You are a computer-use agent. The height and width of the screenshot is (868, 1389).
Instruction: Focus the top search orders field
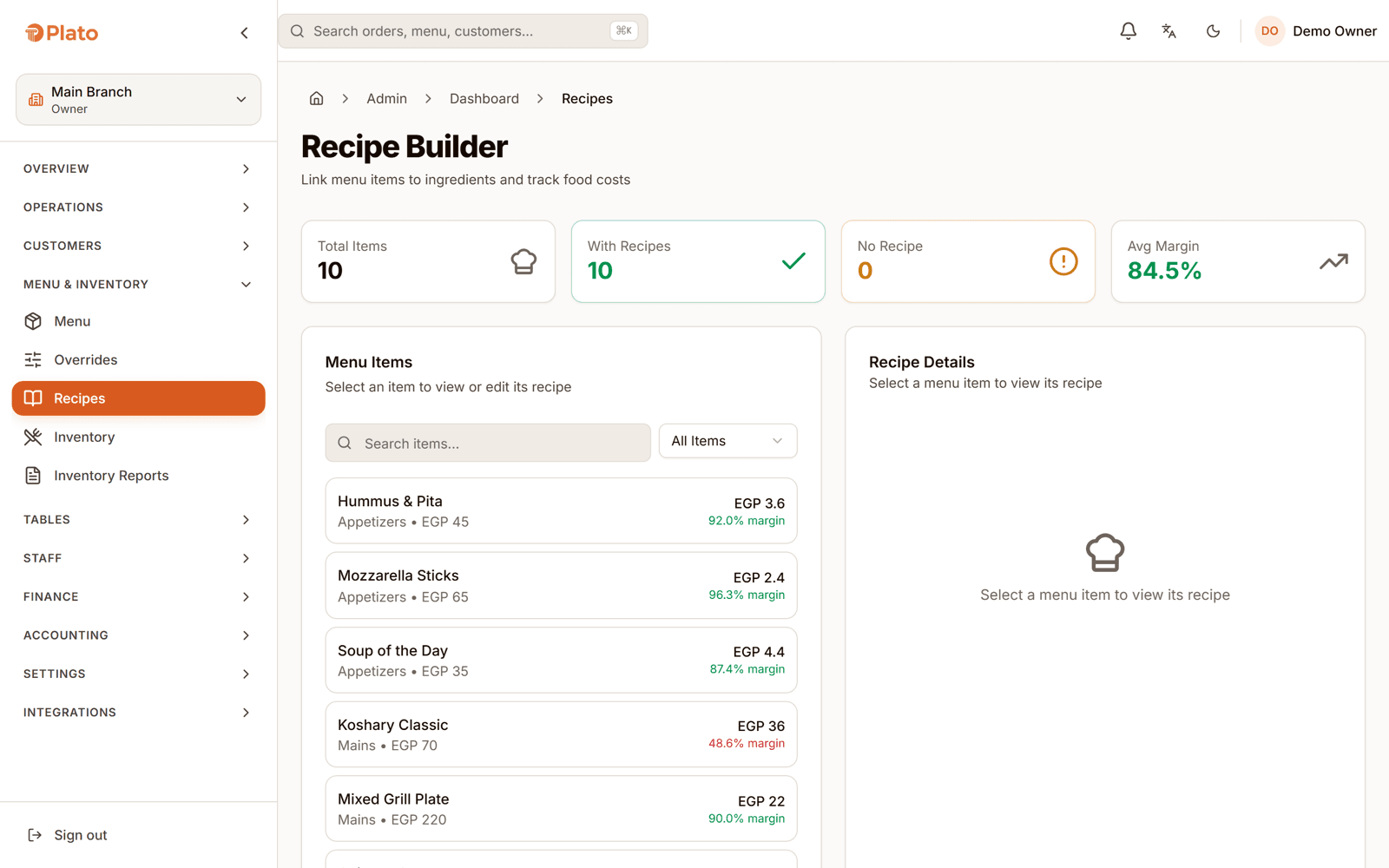(x=463, y=31)
